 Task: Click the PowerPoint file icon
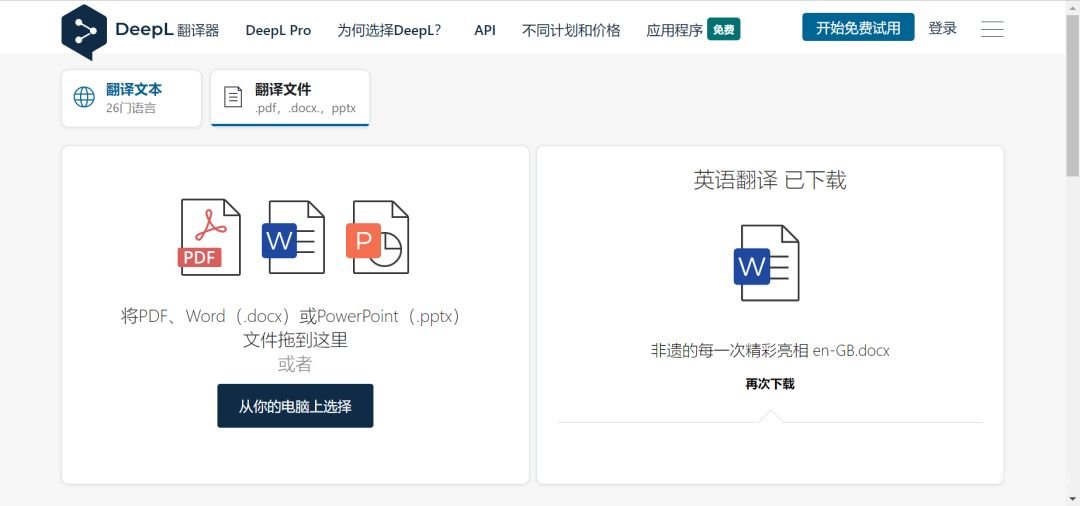click(377, 238)
